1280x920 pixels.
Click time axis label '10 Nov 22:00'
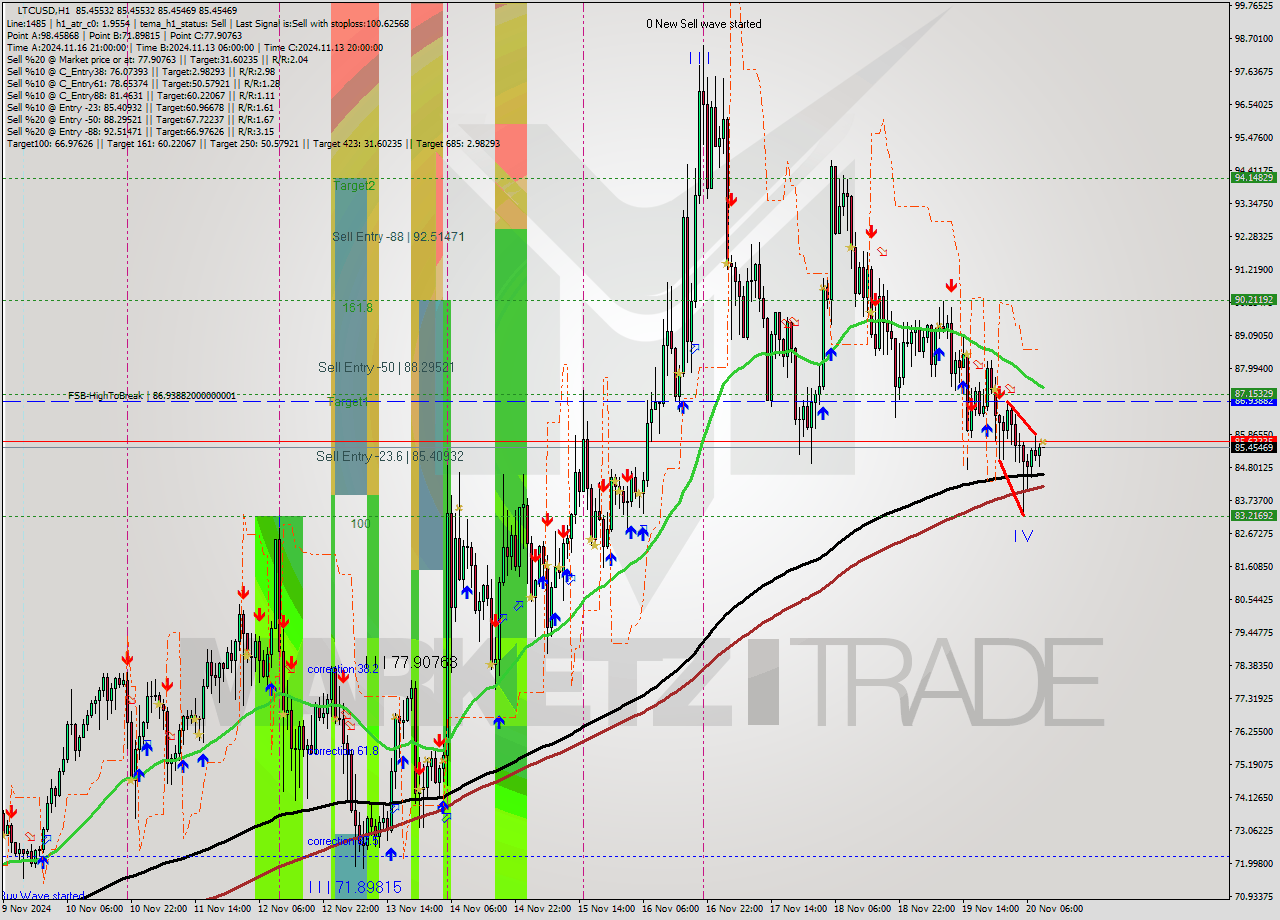(159, 909)
